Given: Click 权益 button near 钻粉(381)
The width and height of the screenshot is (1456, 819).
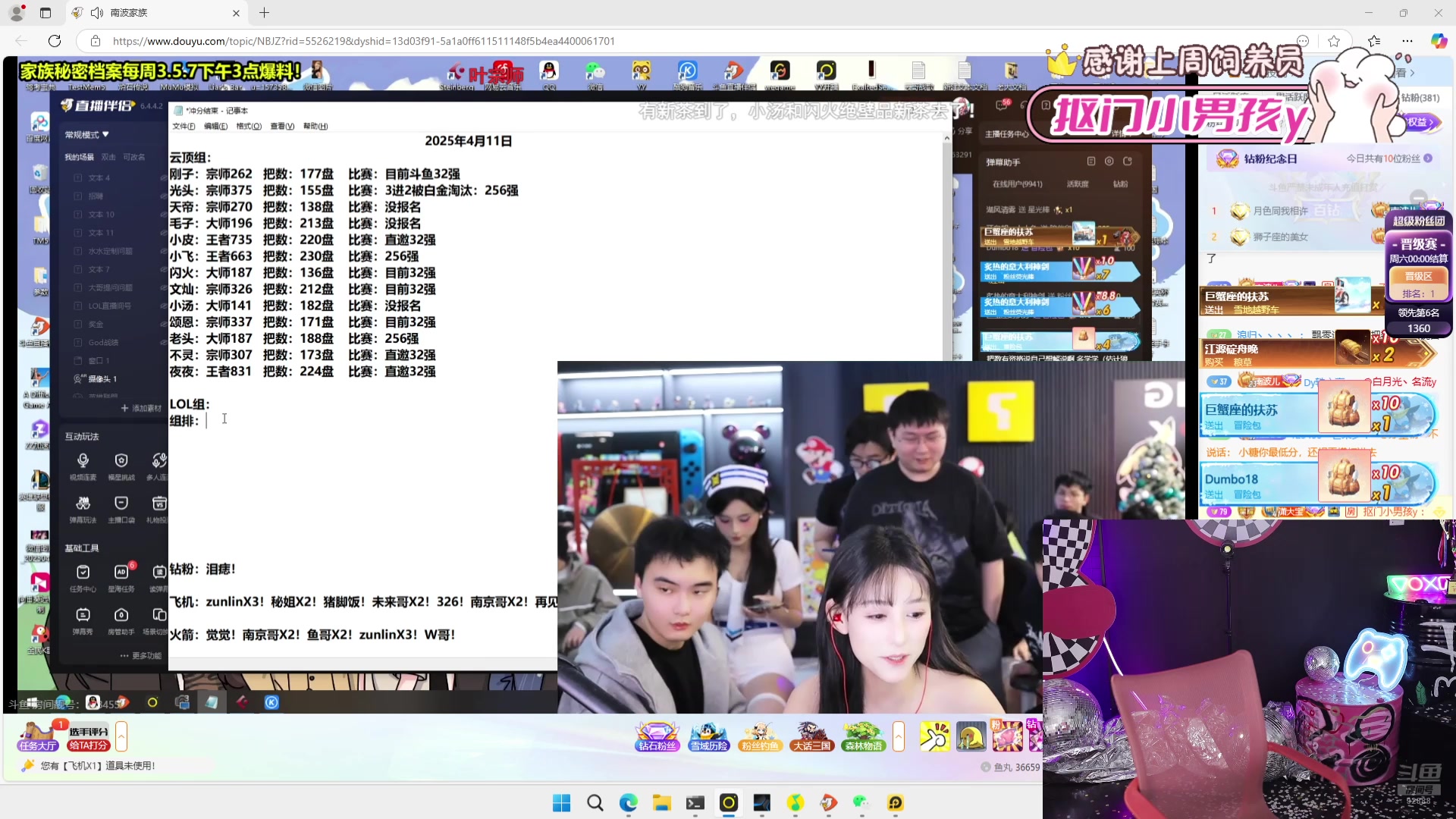Looking at the screenshot, I should (1420, 122).
